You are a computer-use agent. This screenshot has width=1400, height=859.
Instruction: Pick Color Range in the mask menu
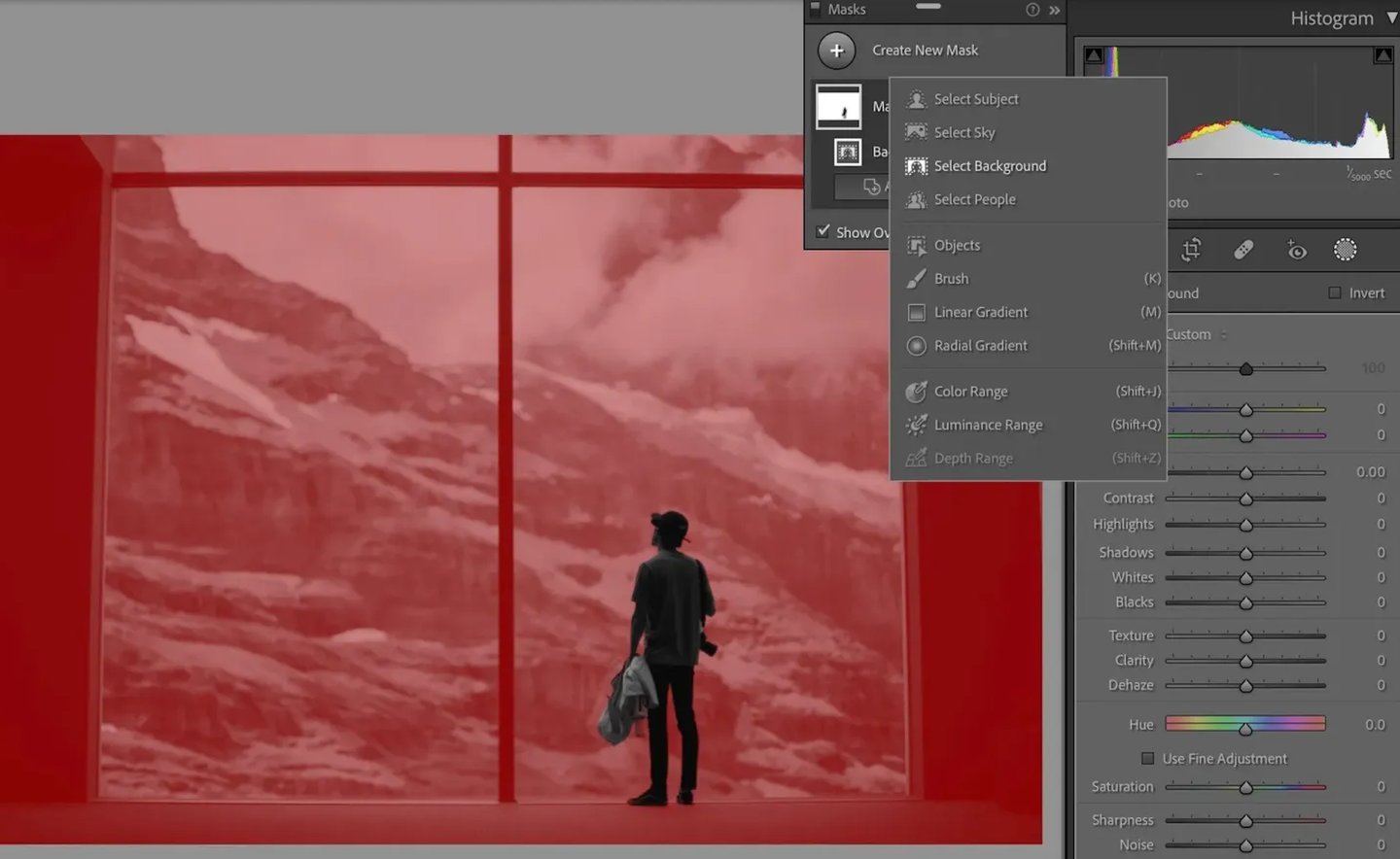pyautogui.click(x=1029, y=391)
